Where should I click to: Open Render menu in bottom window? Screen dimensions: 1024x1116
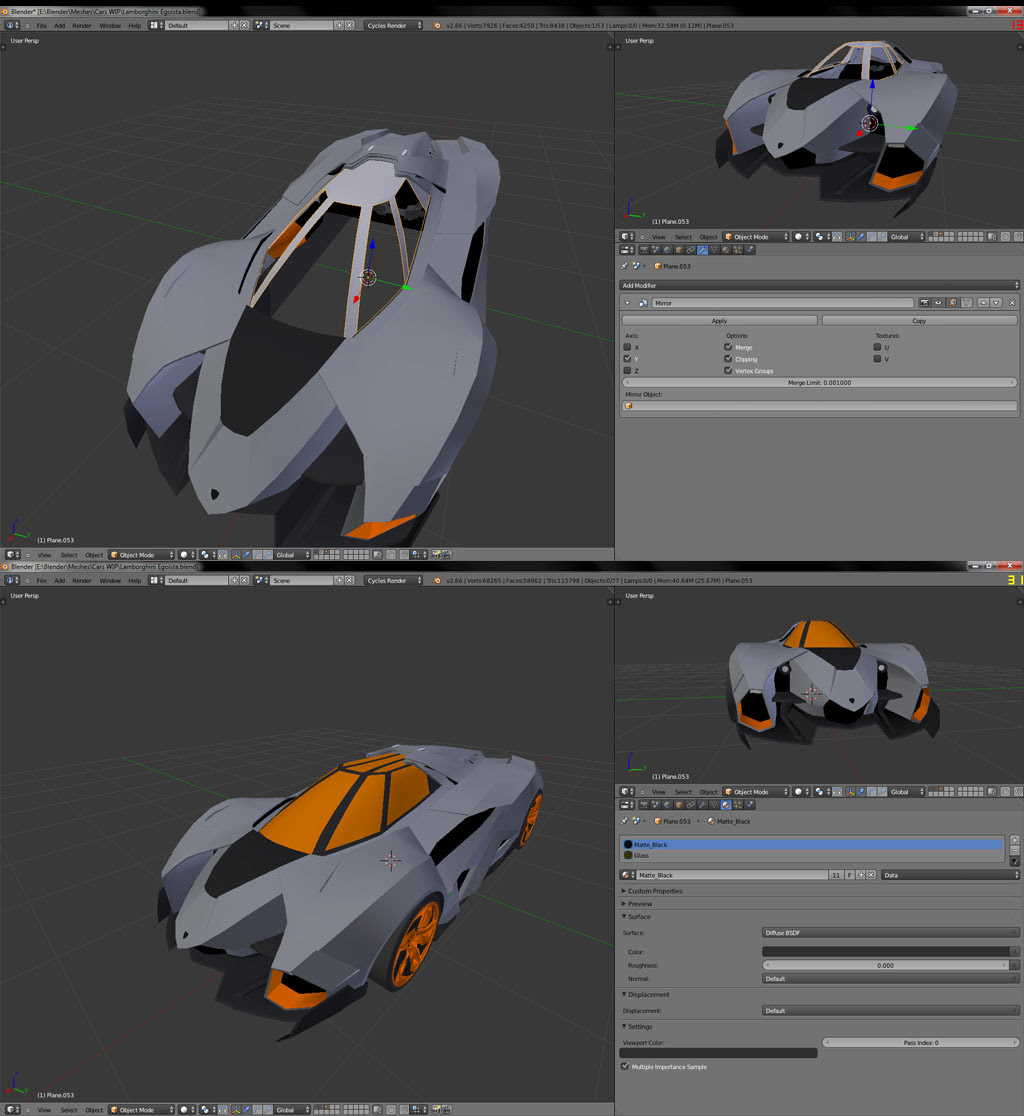(x=82, y=580)
